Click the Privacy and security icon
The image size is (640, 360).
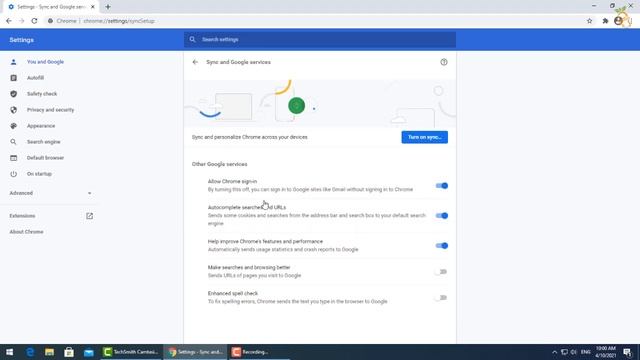pos(13,110)
